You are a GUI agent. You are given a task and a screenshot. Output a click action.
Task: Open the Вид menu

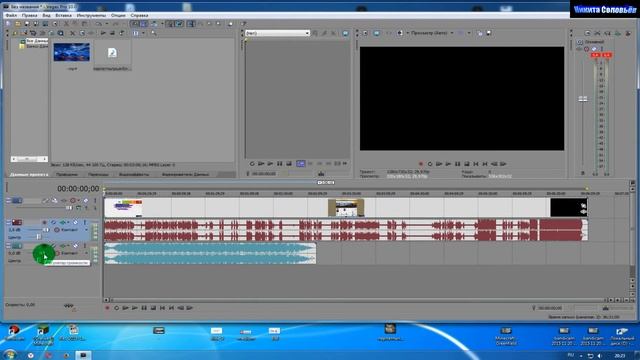click(x=46, y=16)
